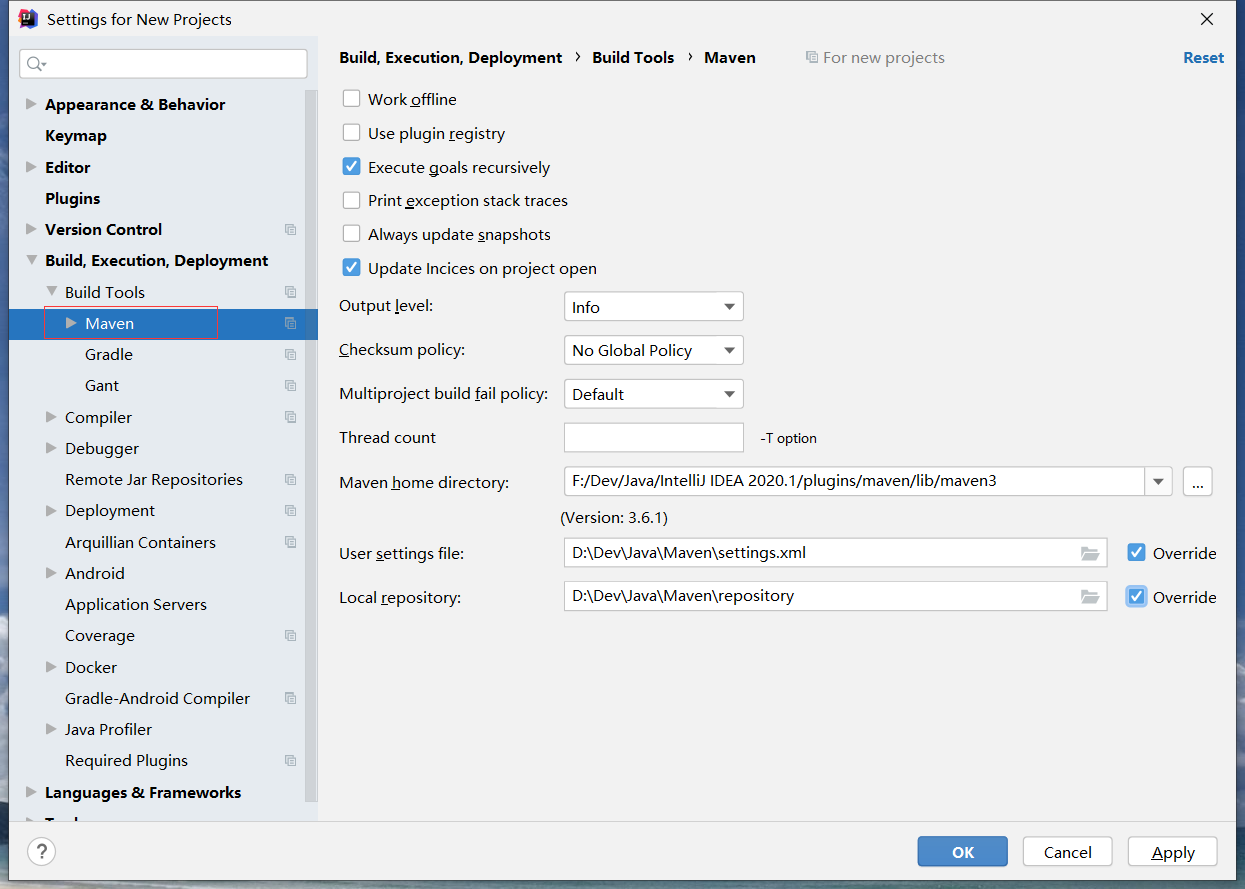Viewport: 1245px width, 889px height.
Task: Click the copy icon beside Deployment
Action: tap(290, 511)
